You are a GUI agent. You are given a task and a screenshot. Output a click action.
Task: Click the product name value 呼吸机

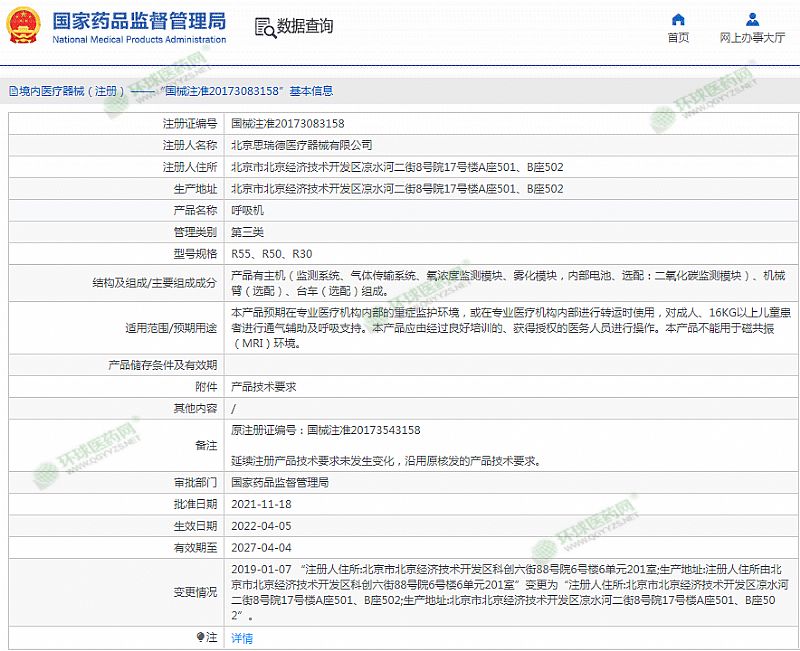point(247,211)
